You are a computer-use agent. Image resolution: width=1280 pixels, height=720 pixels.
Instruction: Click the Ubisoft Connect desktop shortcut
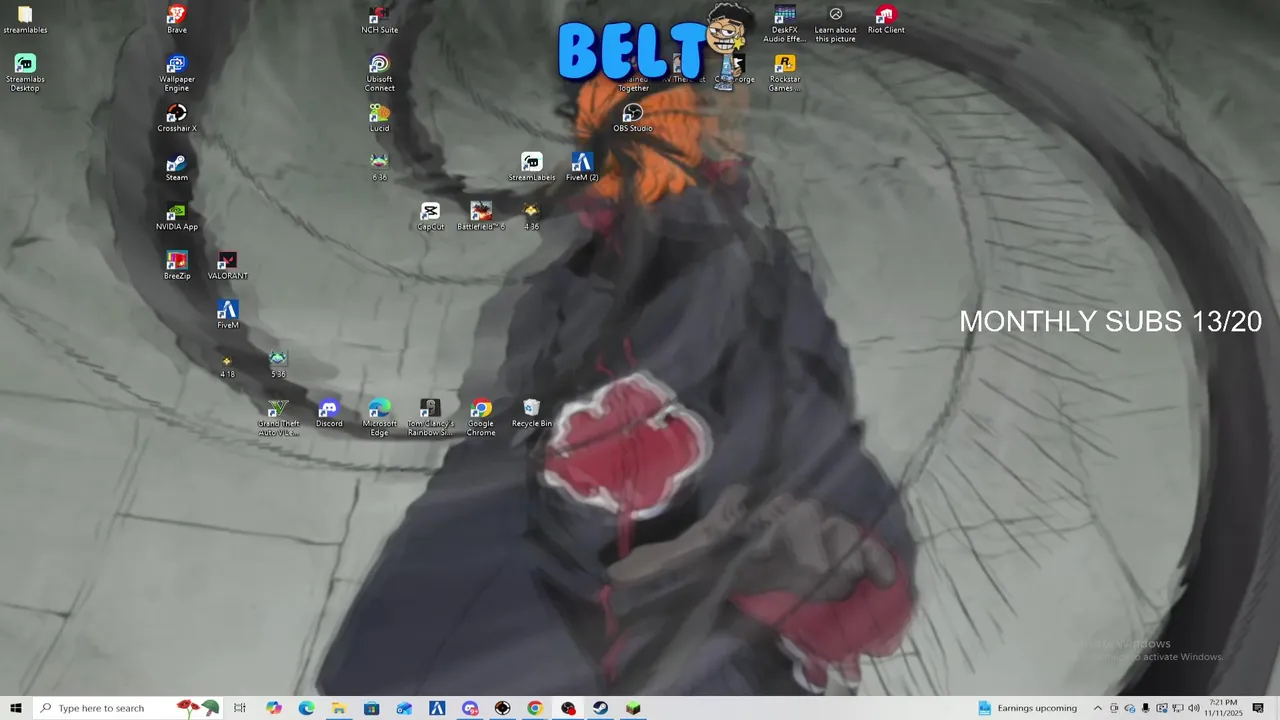[x=379, y=73]
